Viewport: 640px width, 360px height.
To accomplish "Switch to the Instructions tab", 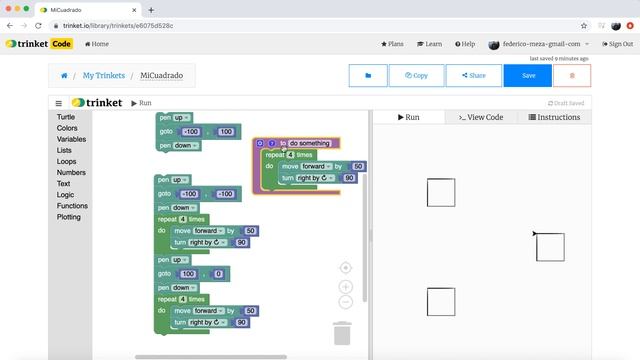I will (554, 117).
